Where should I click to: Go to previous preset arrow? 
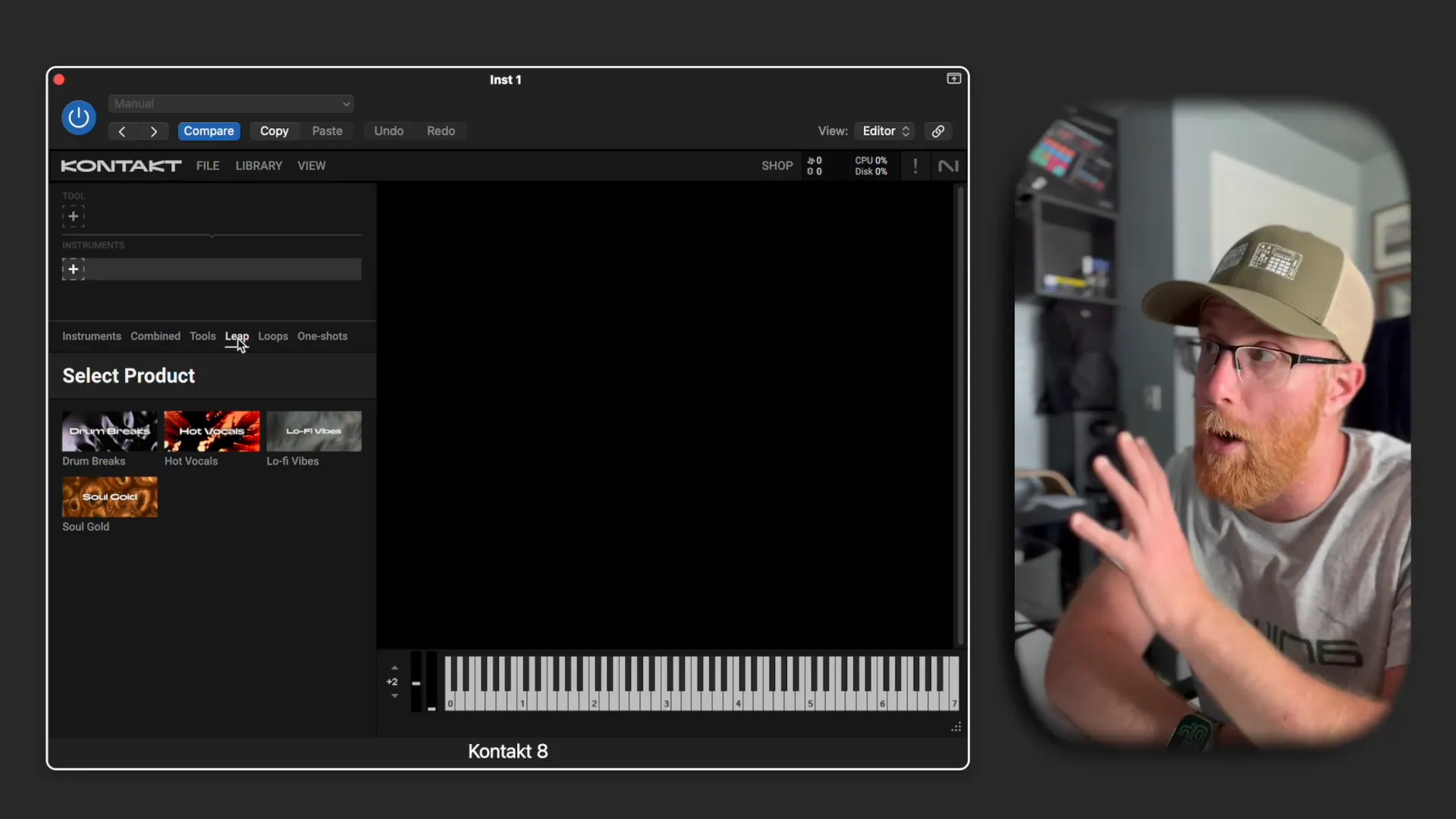click(x=121, y=131)
